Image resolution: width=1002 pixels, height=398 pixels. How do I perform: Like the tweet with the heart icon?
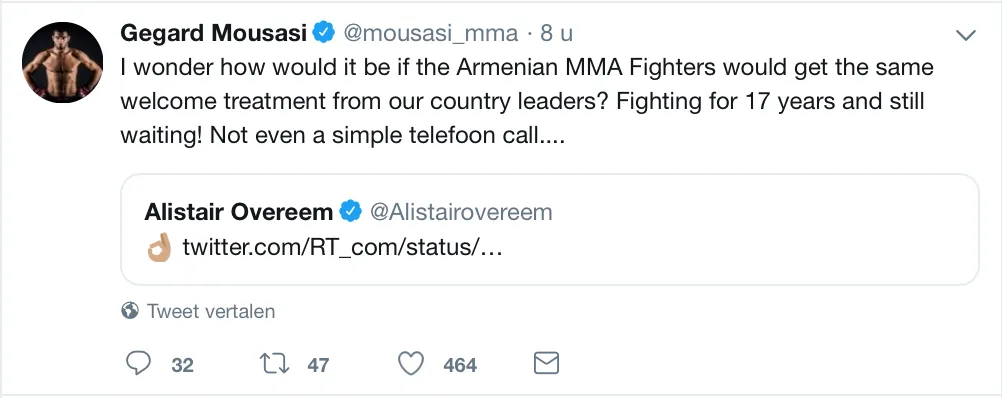[x=411, y=364]
